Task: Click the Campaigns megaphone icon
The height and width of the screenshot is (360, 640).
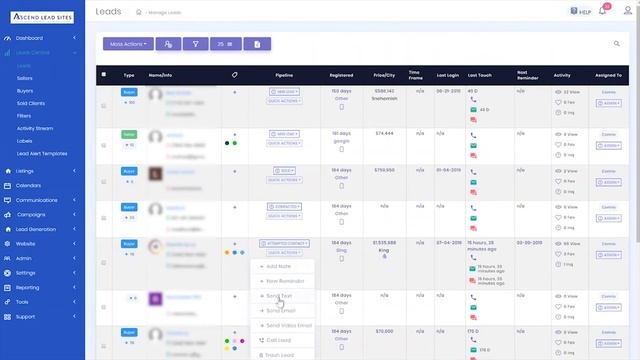Action: pos(7,215)
